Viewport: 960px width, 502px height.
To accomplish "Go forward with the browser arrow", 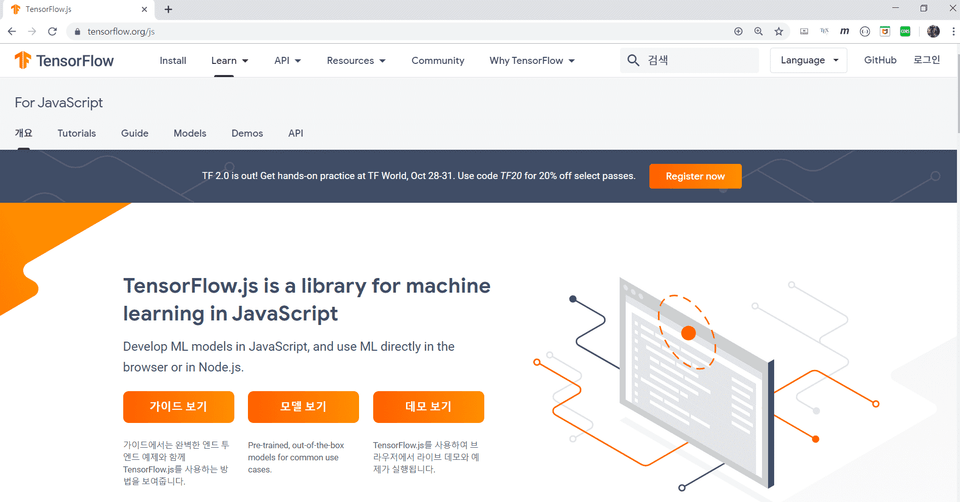I will (x=32, y=31).
